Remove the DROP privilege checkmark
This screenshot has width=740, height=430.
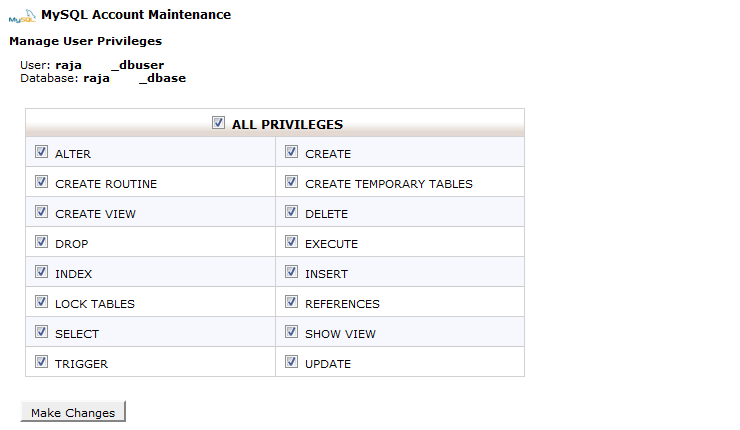click(x=42, y=243)
